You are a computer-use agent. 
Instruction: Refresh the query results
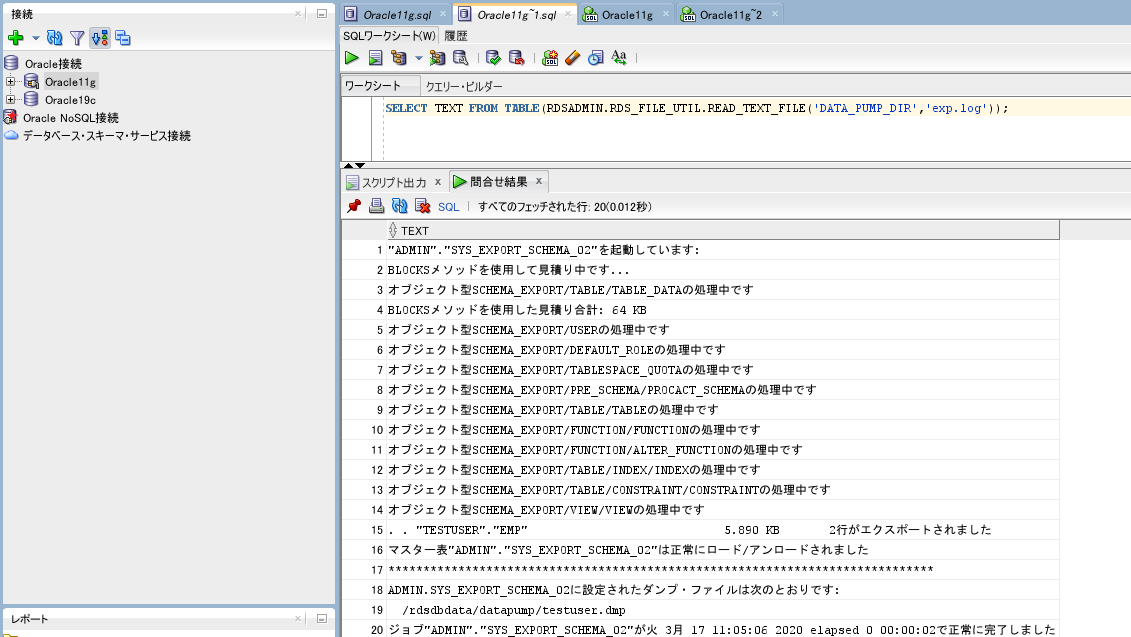coord(400,206)
